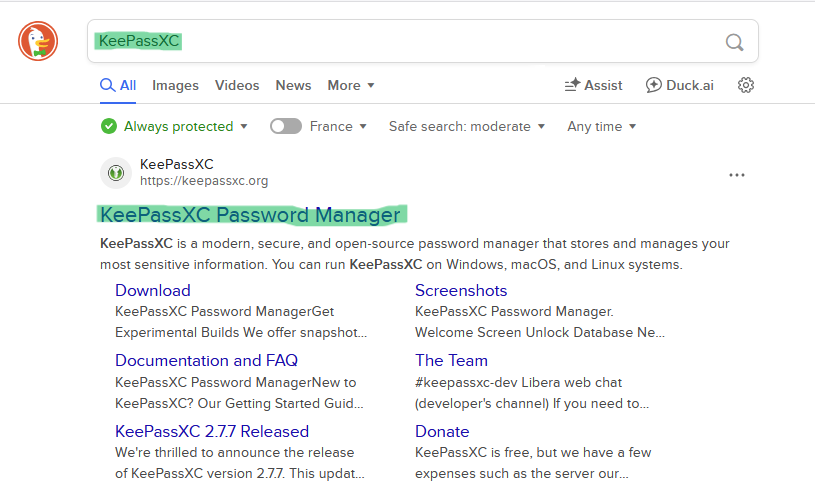This screenshot has width=815, height=501.
Task: Open the Download sitelink
Action: coord(153,290)
